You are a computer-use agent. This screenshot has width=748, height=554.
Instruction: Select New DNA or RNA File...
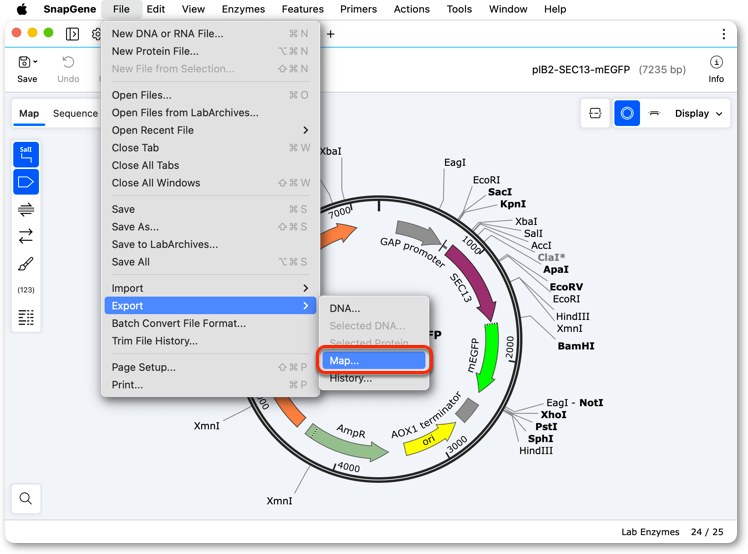click(x=210, y=34)
